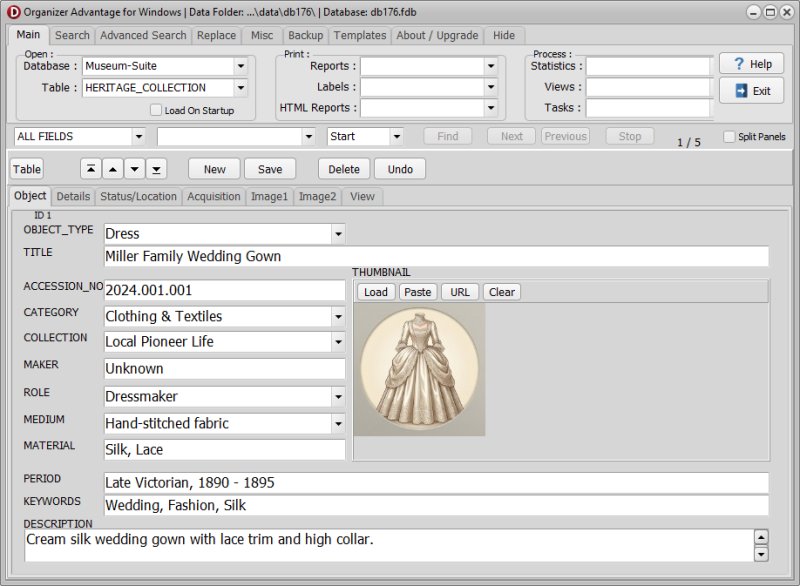Expand the ROLE dropdown
The image size is (800, 586).
click(338, 396)
